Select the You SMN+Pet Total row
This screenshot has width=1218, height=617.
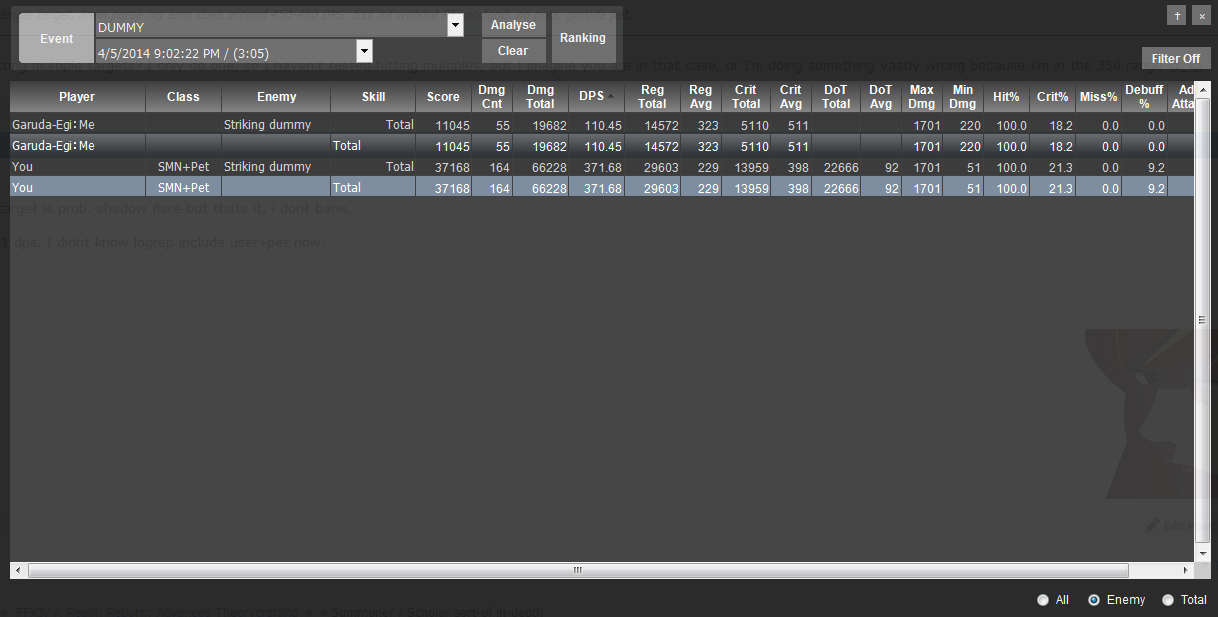click(602, 188)
